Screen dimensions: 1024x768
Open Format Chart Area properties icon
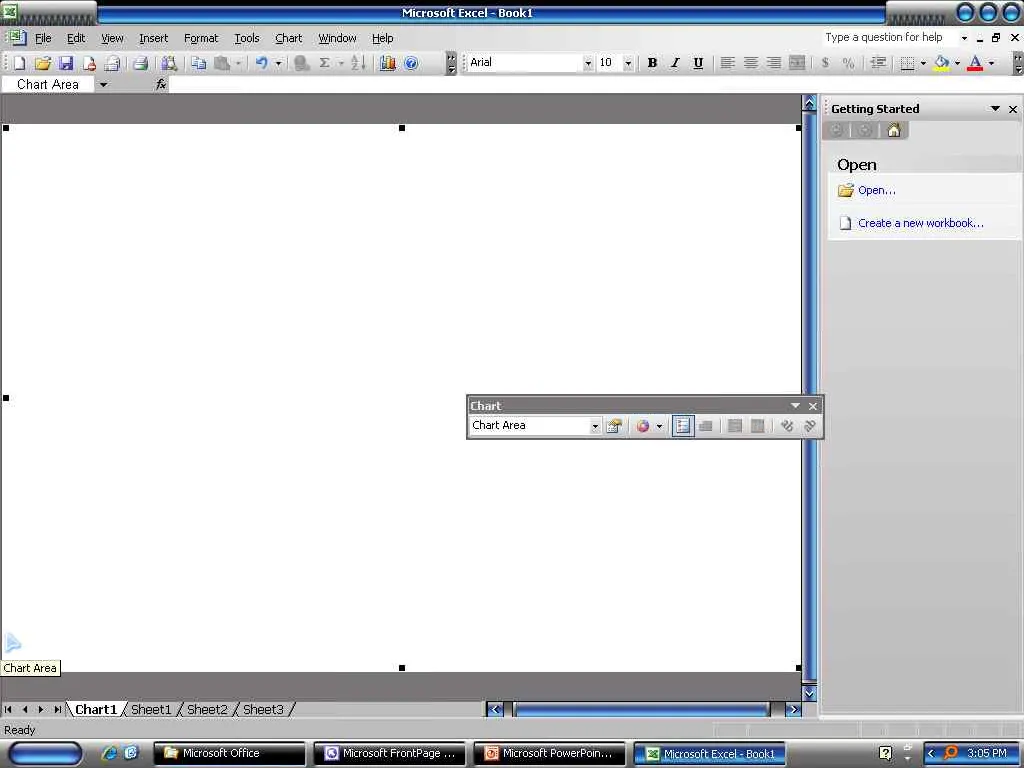pyautogui.click(x=614, y=426)
